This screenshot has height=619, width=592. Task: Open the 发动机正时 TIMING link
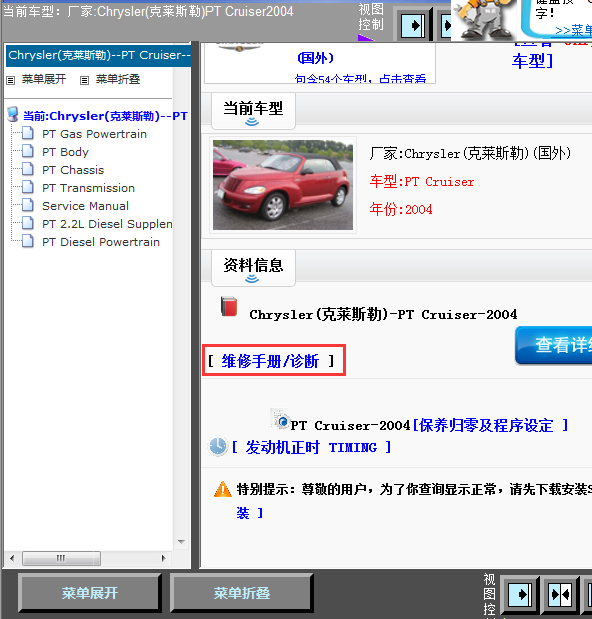click(311, 447)
